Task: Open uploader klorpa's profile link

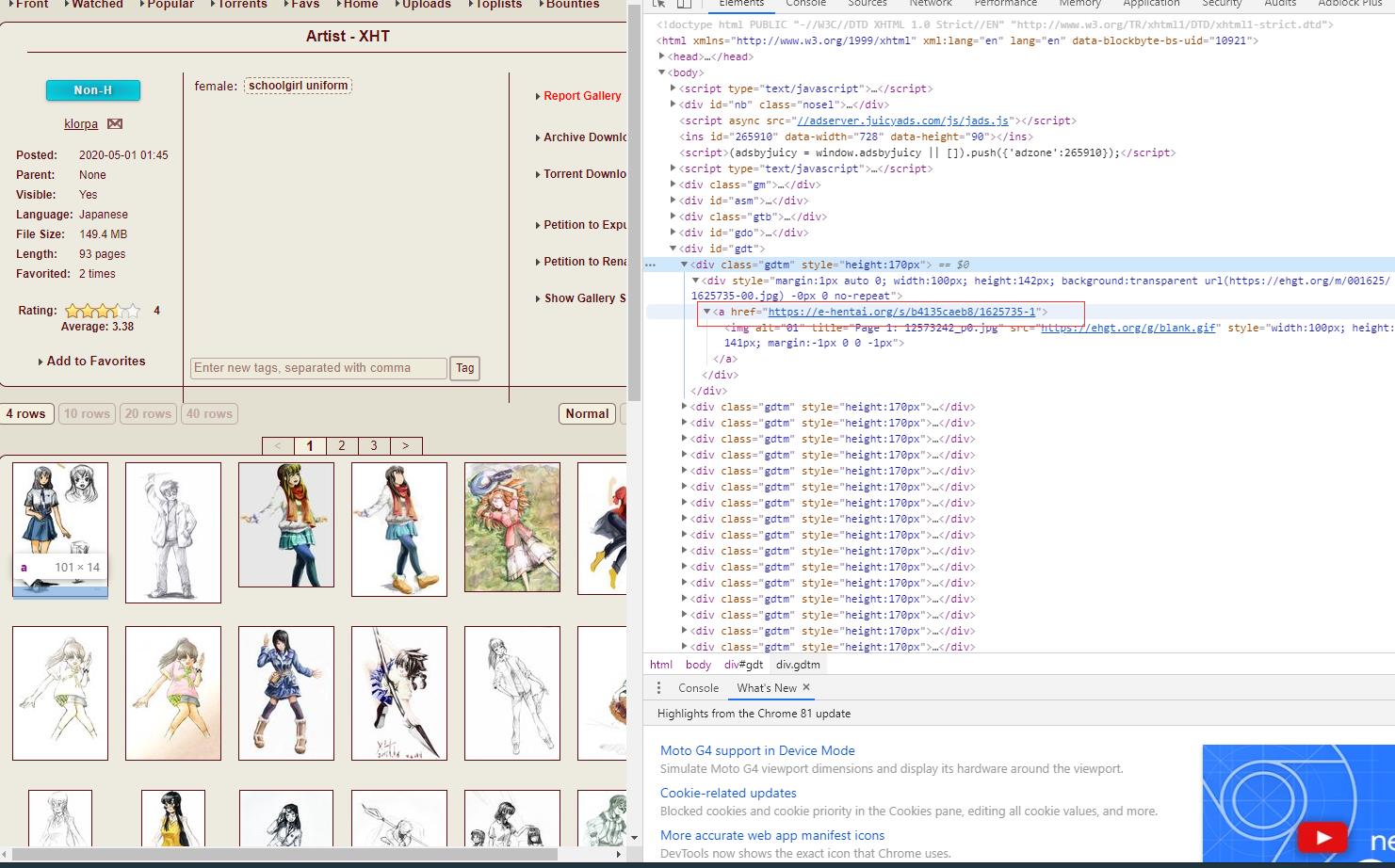Action: [81, 124]
